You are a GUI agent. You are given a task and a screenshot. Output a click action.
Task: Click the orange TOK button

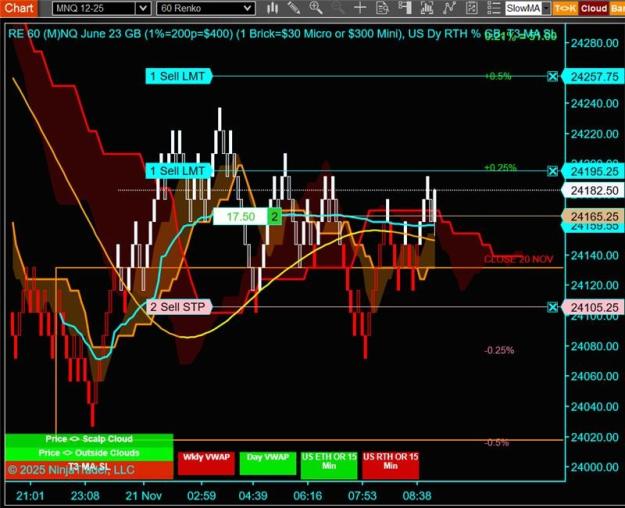[x=565, y=8]
